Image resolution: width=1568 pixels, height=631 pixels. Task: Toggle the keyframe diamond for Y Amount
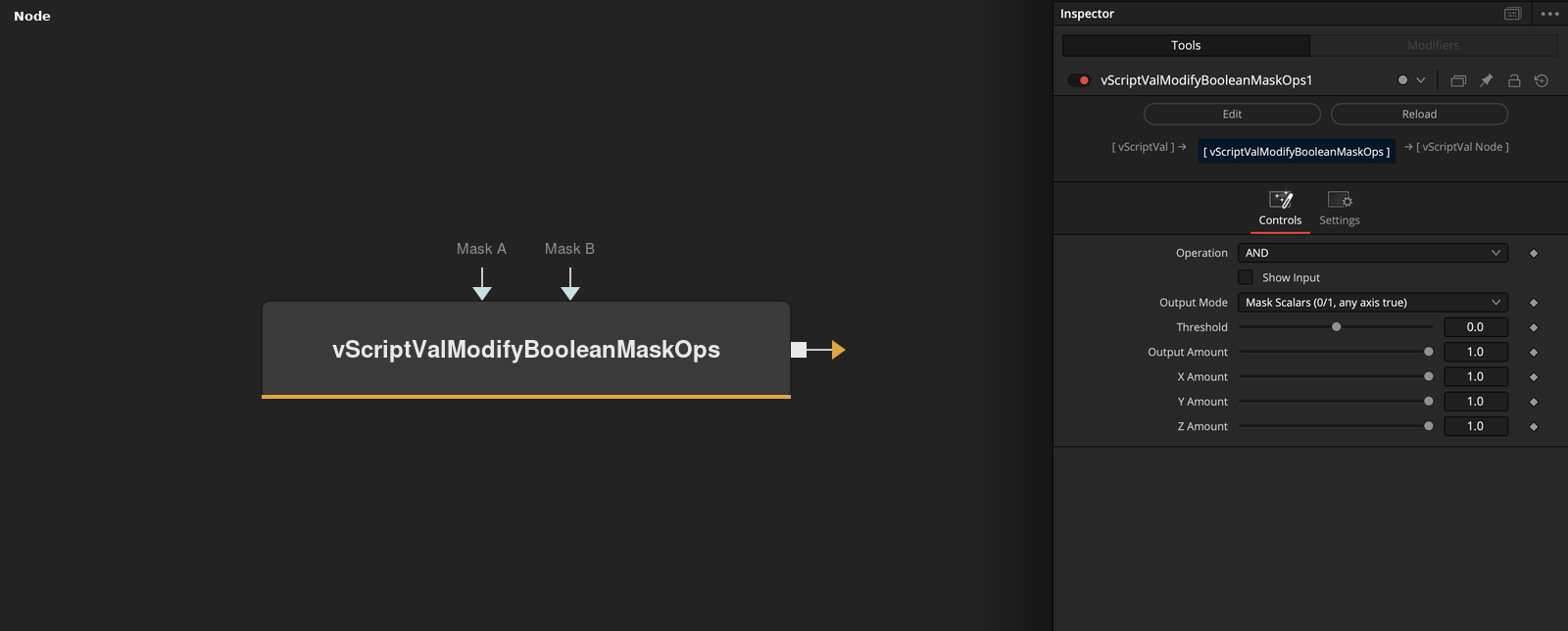pos(1534,402)
